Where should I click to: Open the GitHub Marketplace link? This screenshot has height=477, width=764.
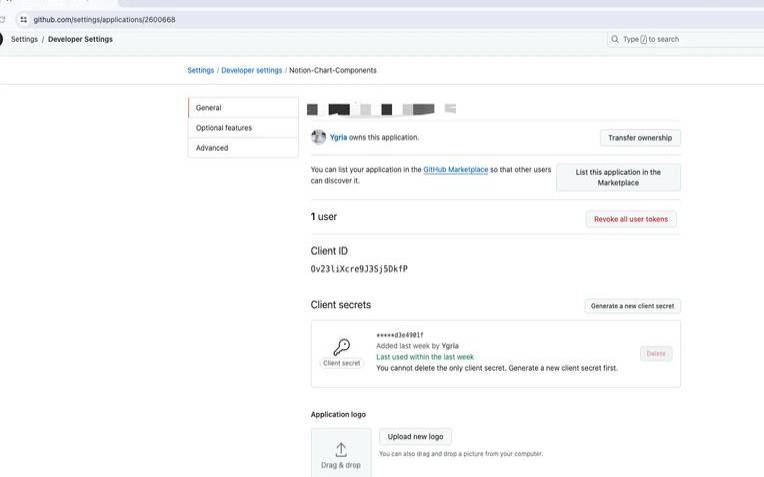(x=456, y=170)
